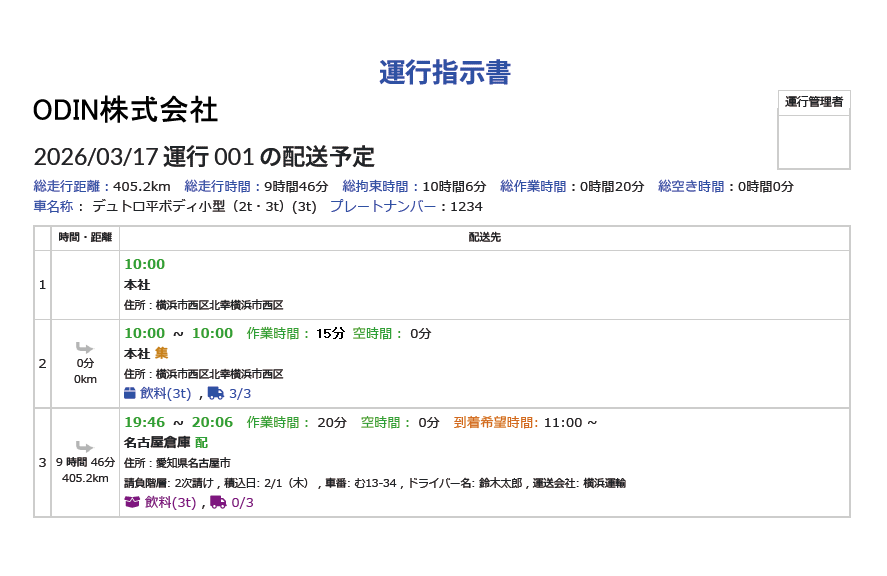Click the 時間・距離 column header
Screen dimensions: 887x576
tap(85, 238)
